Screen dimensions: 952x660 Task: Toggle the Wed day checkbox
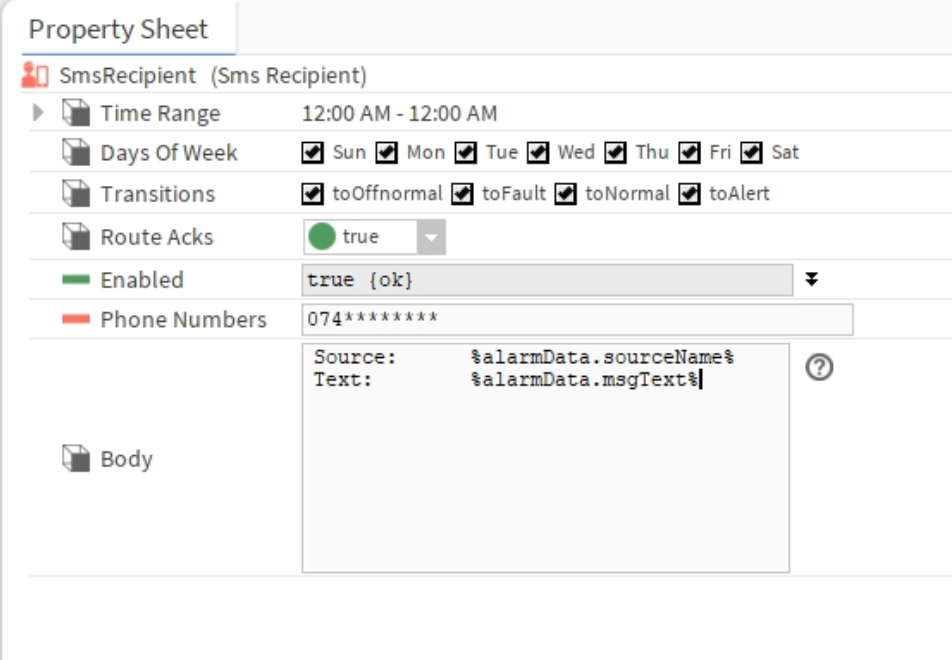(x=538, y=153)
